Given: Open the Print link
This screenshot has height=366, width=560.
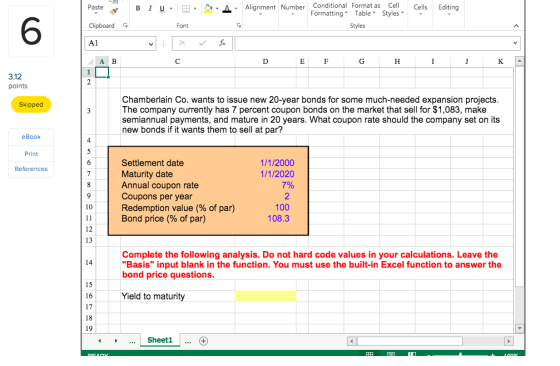Looking at the screenshot, I should click(31, 154).
